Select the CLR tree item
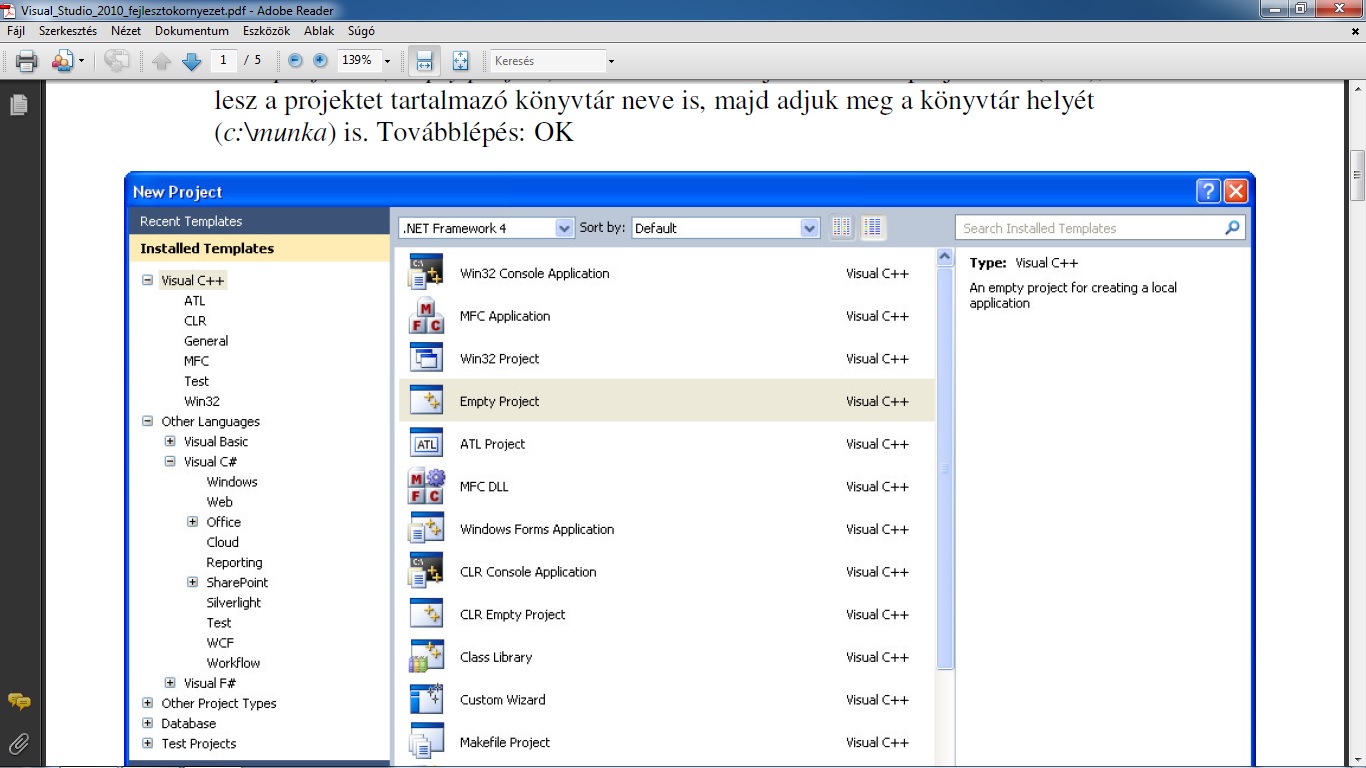1366x768 pixels. 195,321
